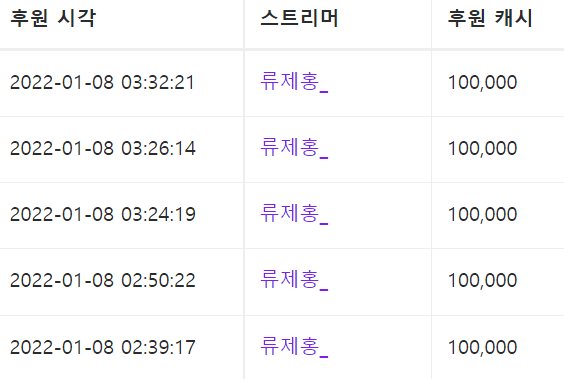Click 100,000 amount in 03:32:21 row
This screenshot has height=379, width=564.
pos(482,83)
